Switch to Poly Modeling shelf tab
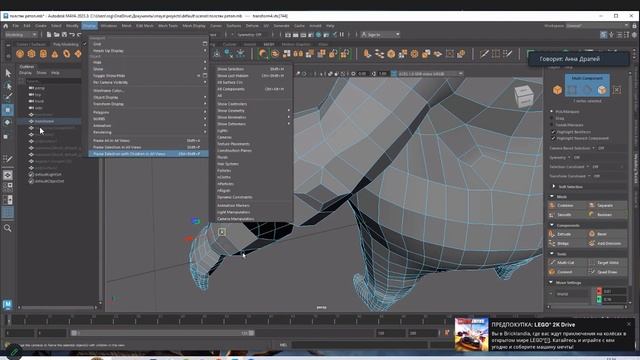 pyautogui.click(x=66, y=44)
